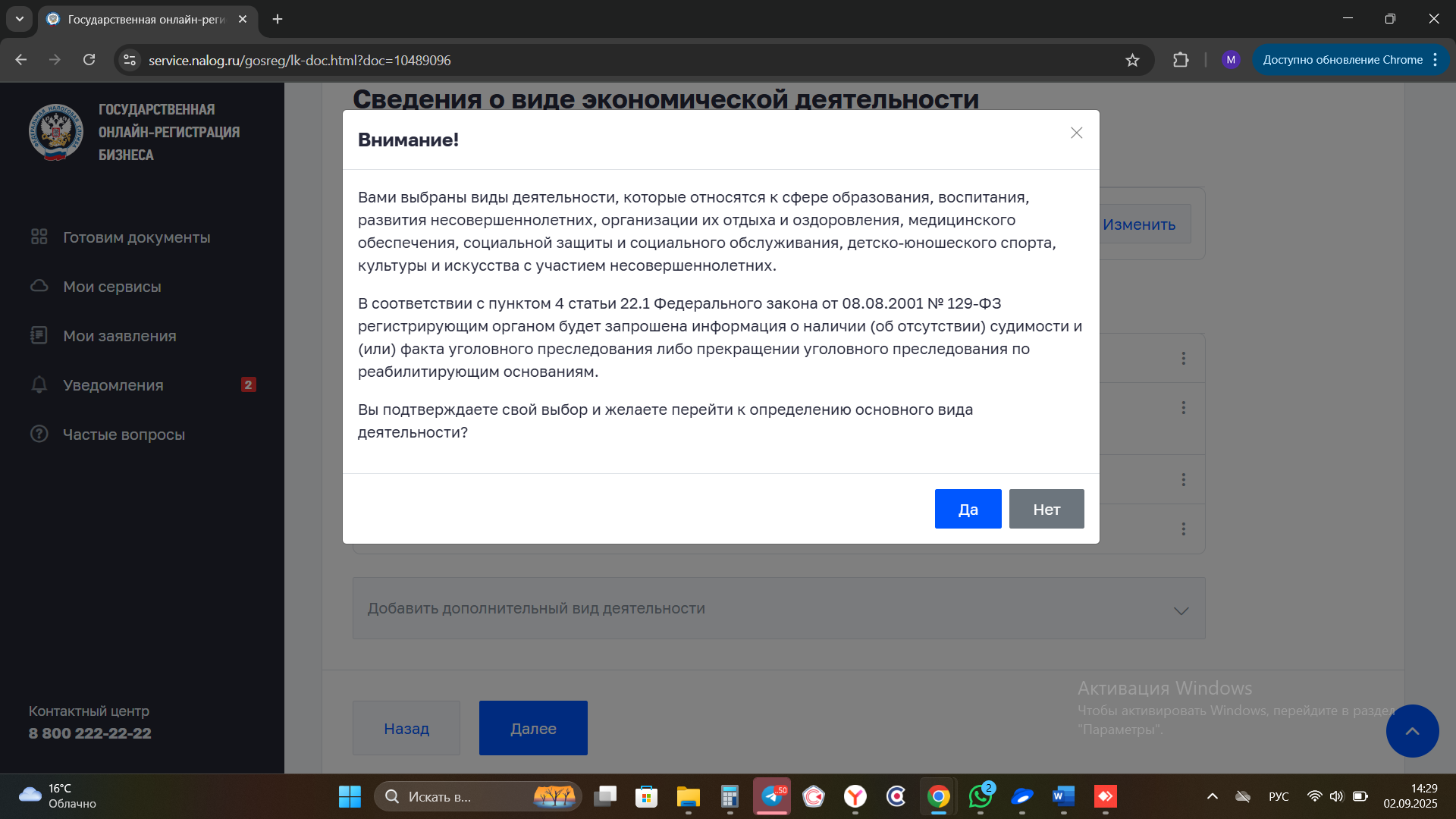Screen dimensions: 1456x819
Task: Click the Уведомления bell icon
Action: pos(39,384)
